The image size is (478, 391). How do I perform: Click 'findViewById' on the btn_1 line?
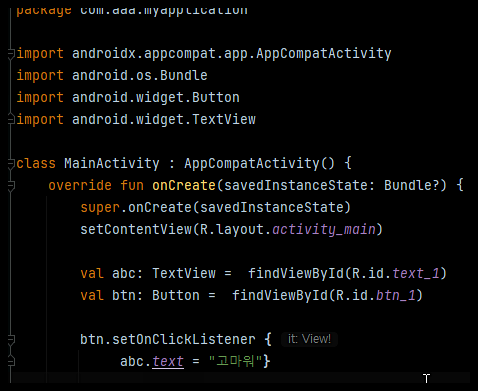coord(280,295)
